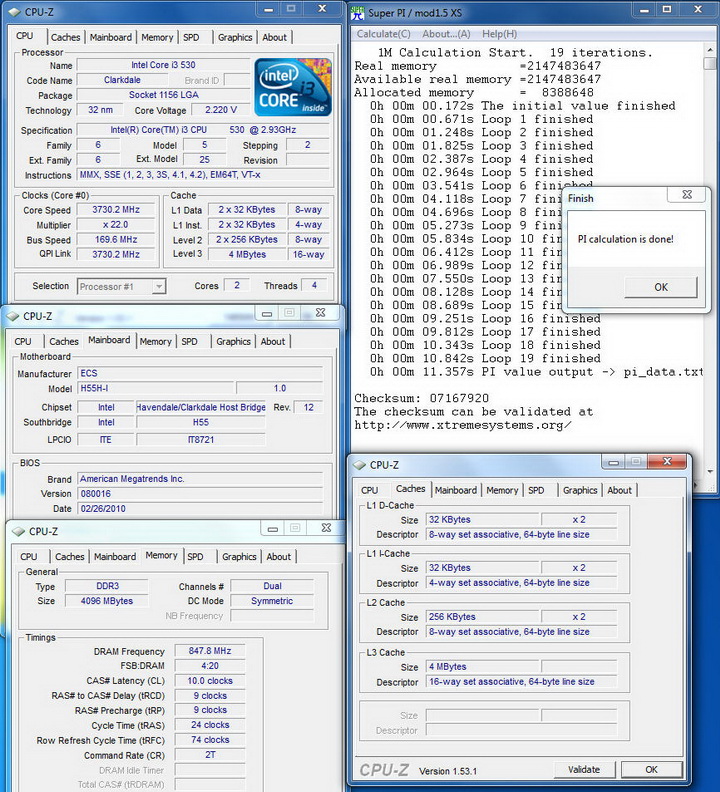Viewport: 720px width, 792px height.
Task: Click the L2 Cache size 256 KBytes
Action: coord(483,617)
